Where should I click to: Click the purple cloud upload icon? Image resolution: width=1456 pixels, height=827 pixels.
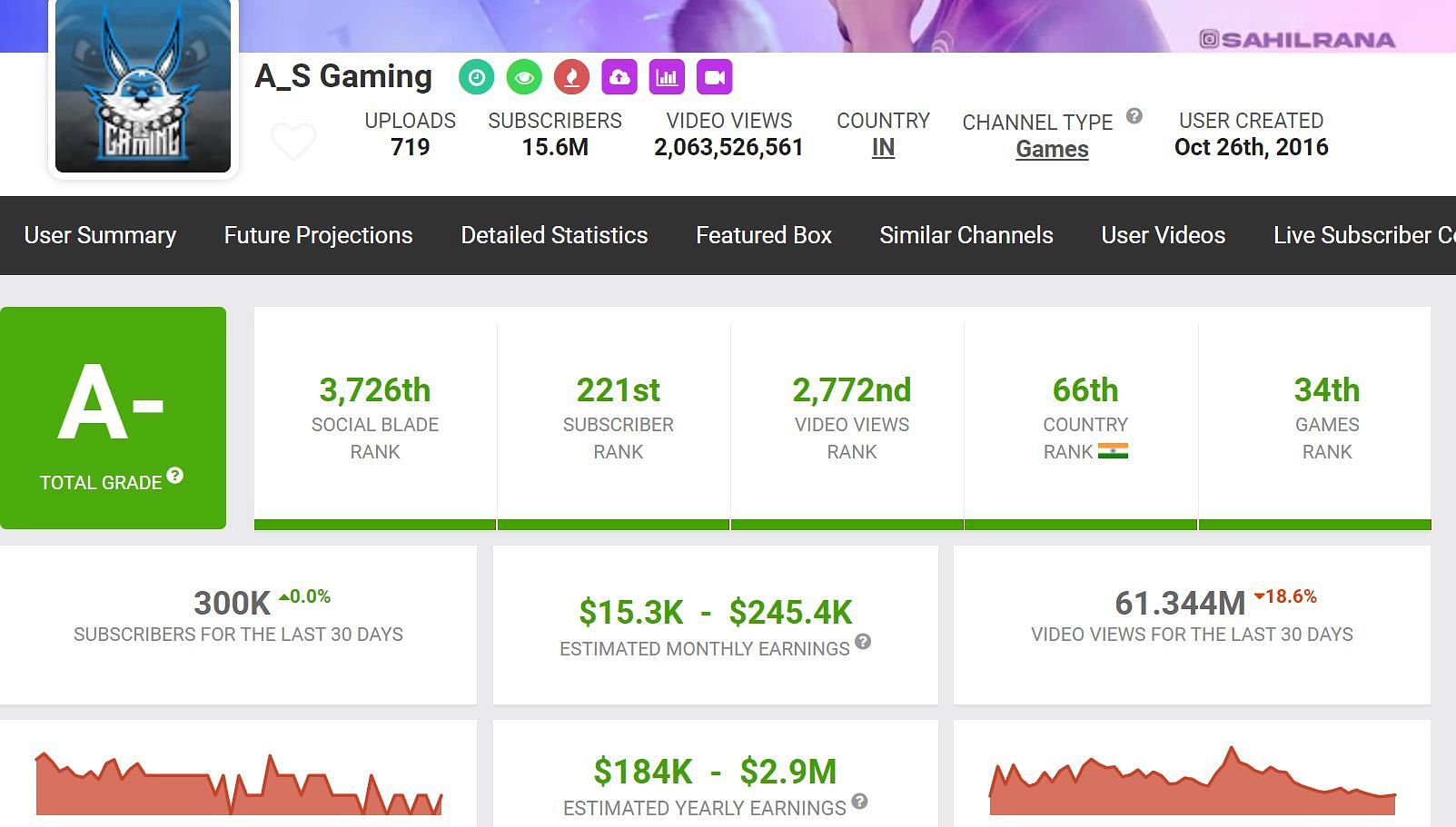(619, 77)
